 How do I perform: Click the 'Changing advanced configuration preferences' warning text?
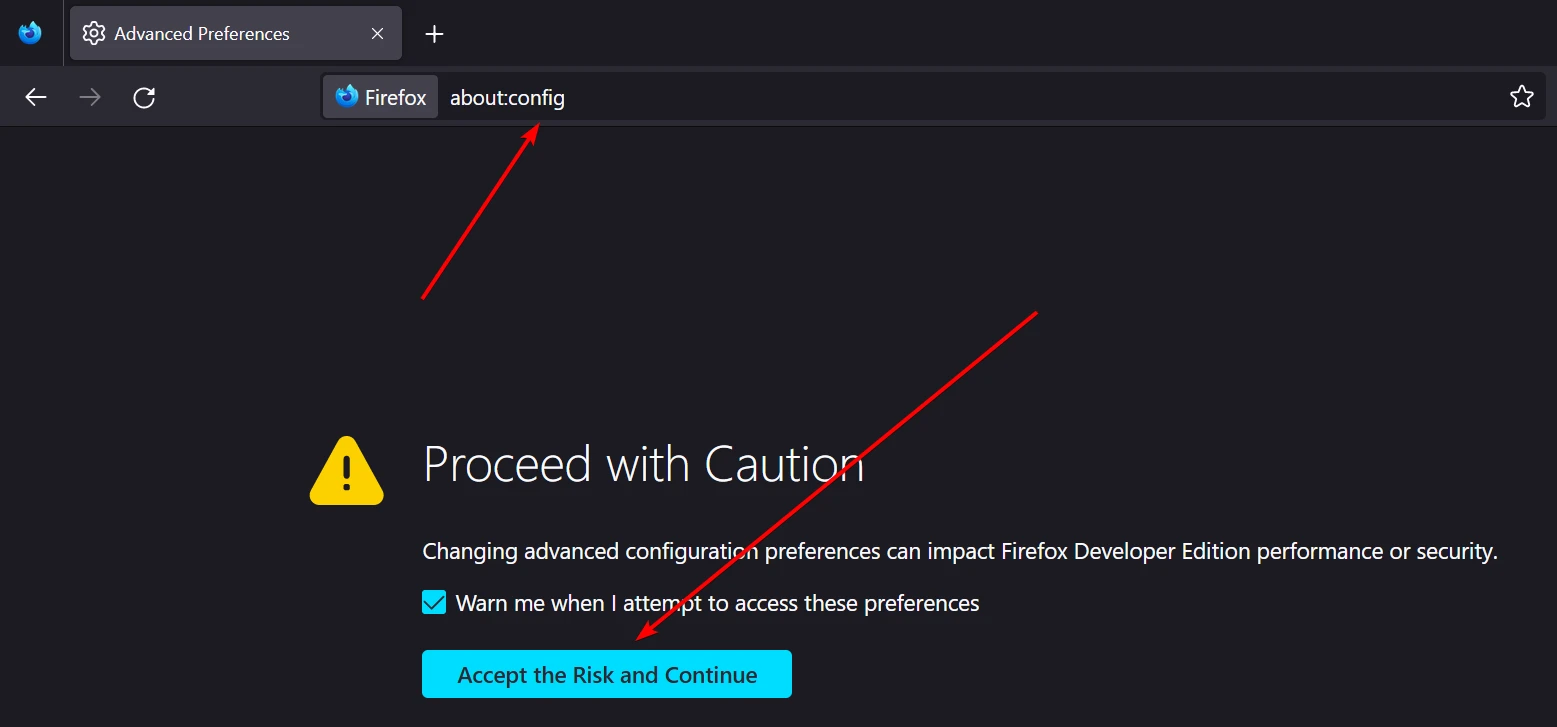coord(960,551)
